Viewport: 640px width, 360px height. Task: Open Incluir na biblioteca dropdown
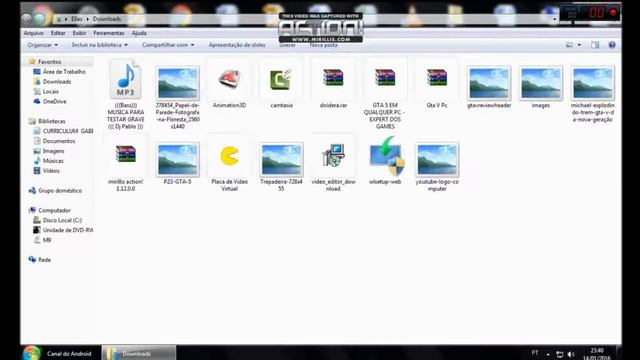100,45
